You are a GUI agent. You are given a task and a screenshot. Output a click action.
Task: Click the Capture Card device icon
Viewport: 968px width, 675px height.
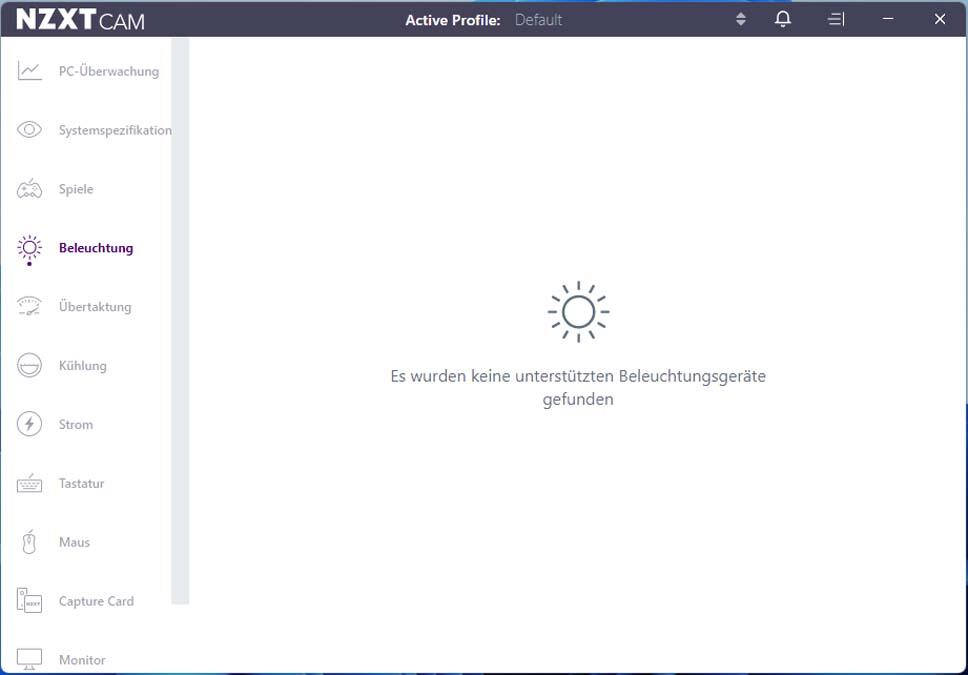[x=29, y=601]
